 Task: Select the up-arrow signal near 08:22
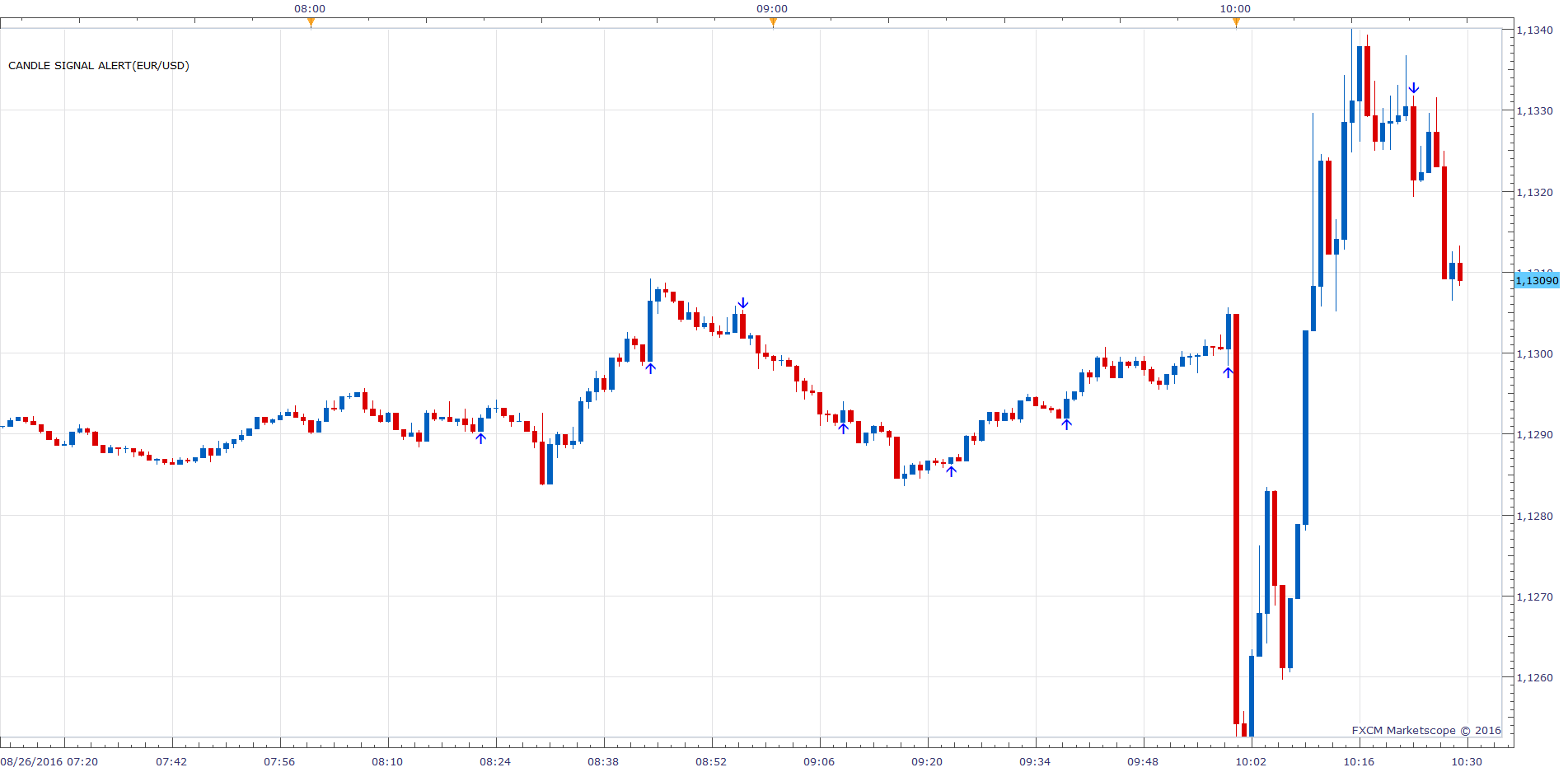[x=480, y=438]
